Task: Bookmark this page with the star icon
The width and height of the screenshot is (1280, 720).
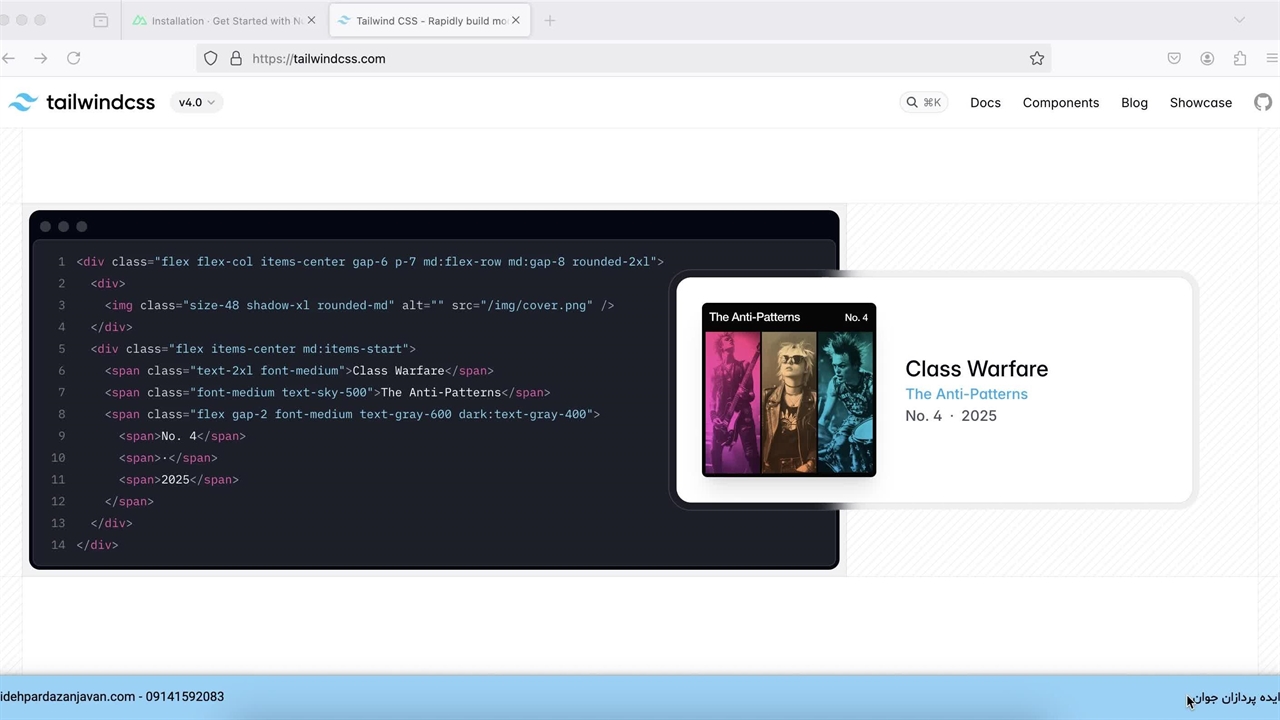Action: click(x=1037, y=59)
